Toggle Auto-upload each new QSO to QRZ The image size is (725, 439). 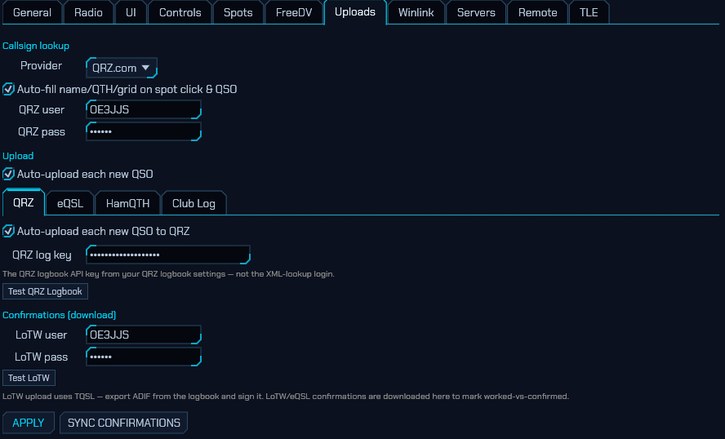pyautogui.click(x=8, y=231)
